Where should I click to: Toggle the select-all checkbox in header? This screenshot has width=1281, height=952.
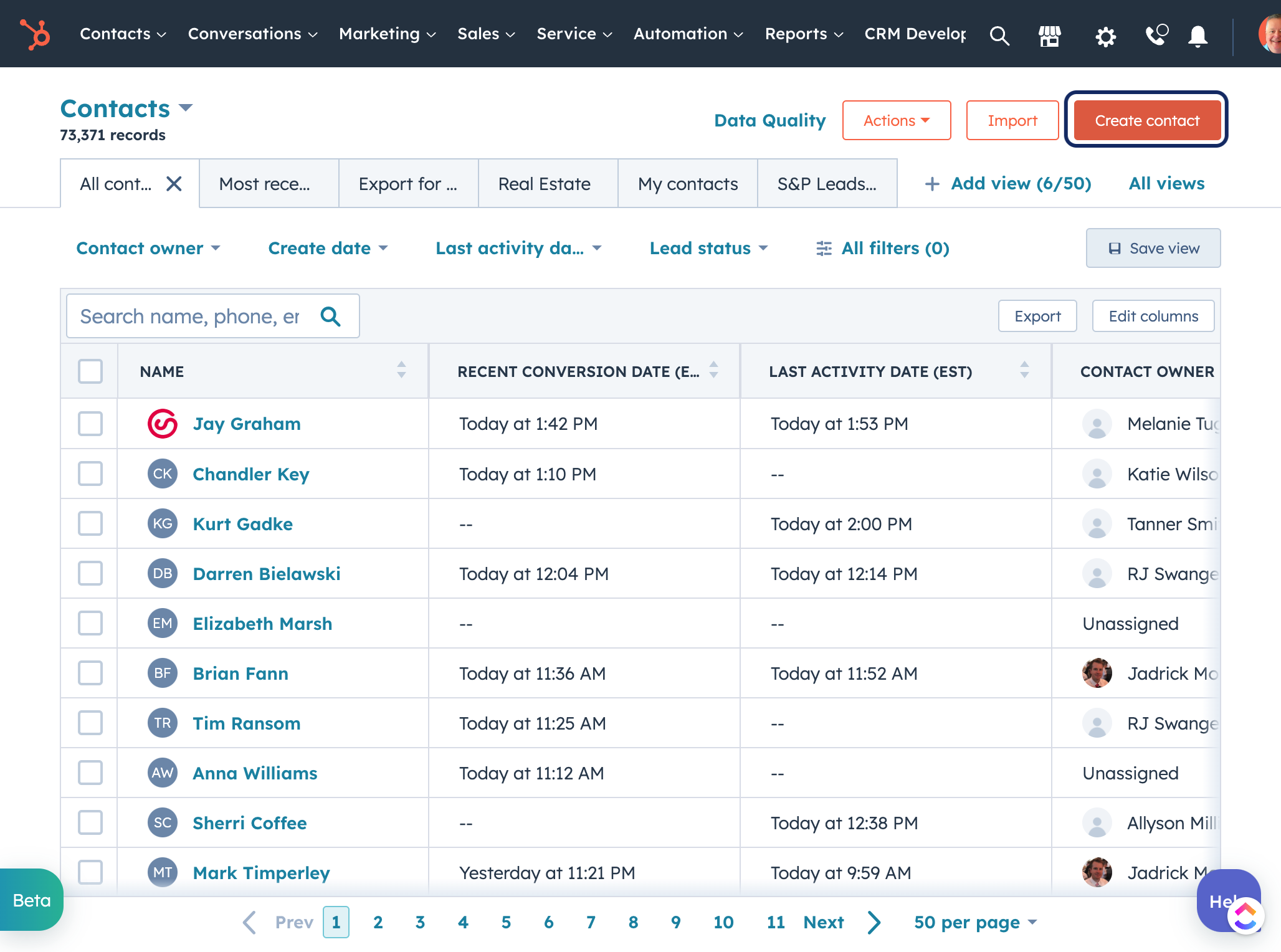90,371
